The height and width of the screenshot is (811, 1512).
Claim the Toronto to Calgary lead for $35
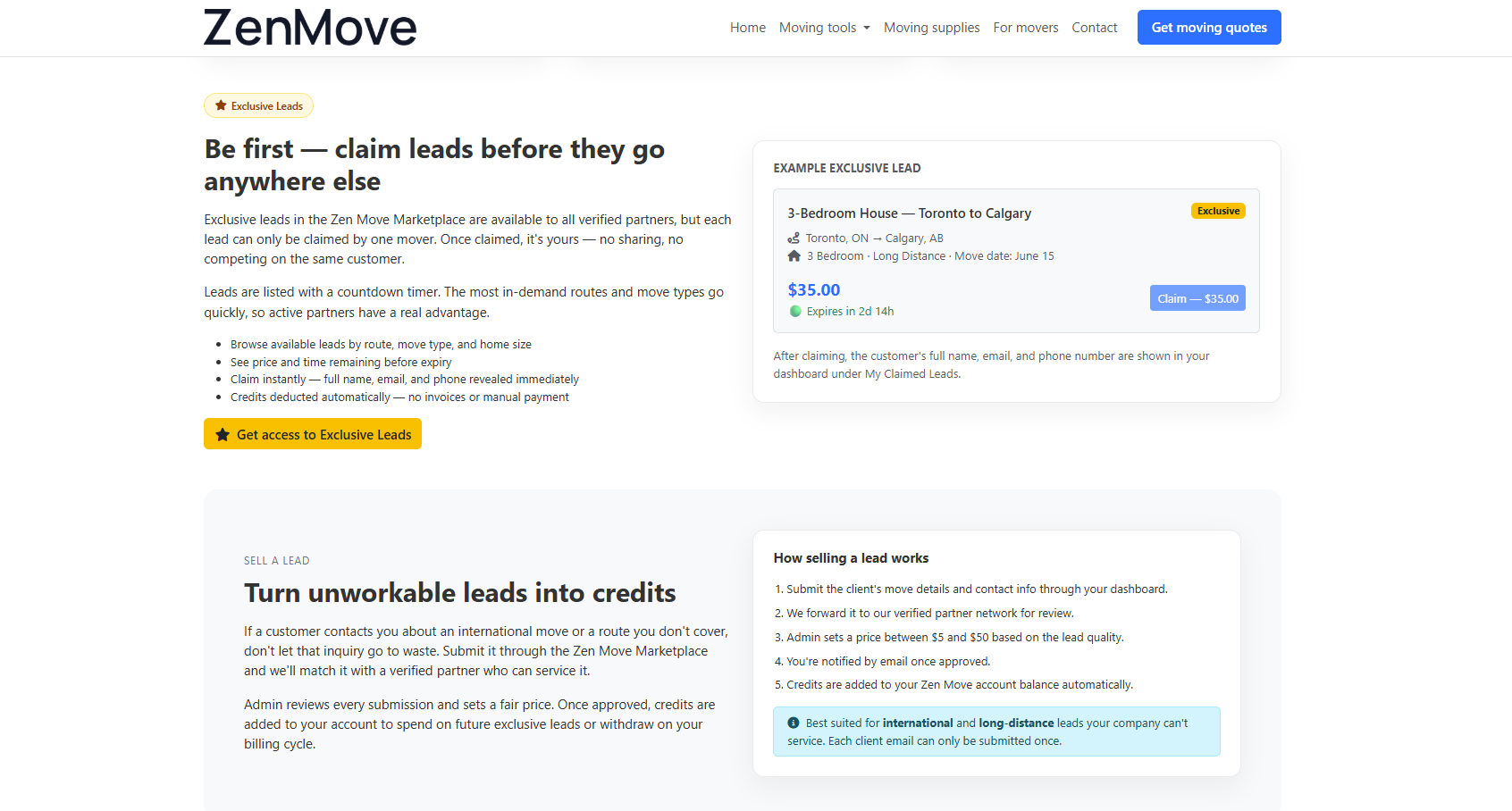pyautogui.click(x=1197, y=297)
